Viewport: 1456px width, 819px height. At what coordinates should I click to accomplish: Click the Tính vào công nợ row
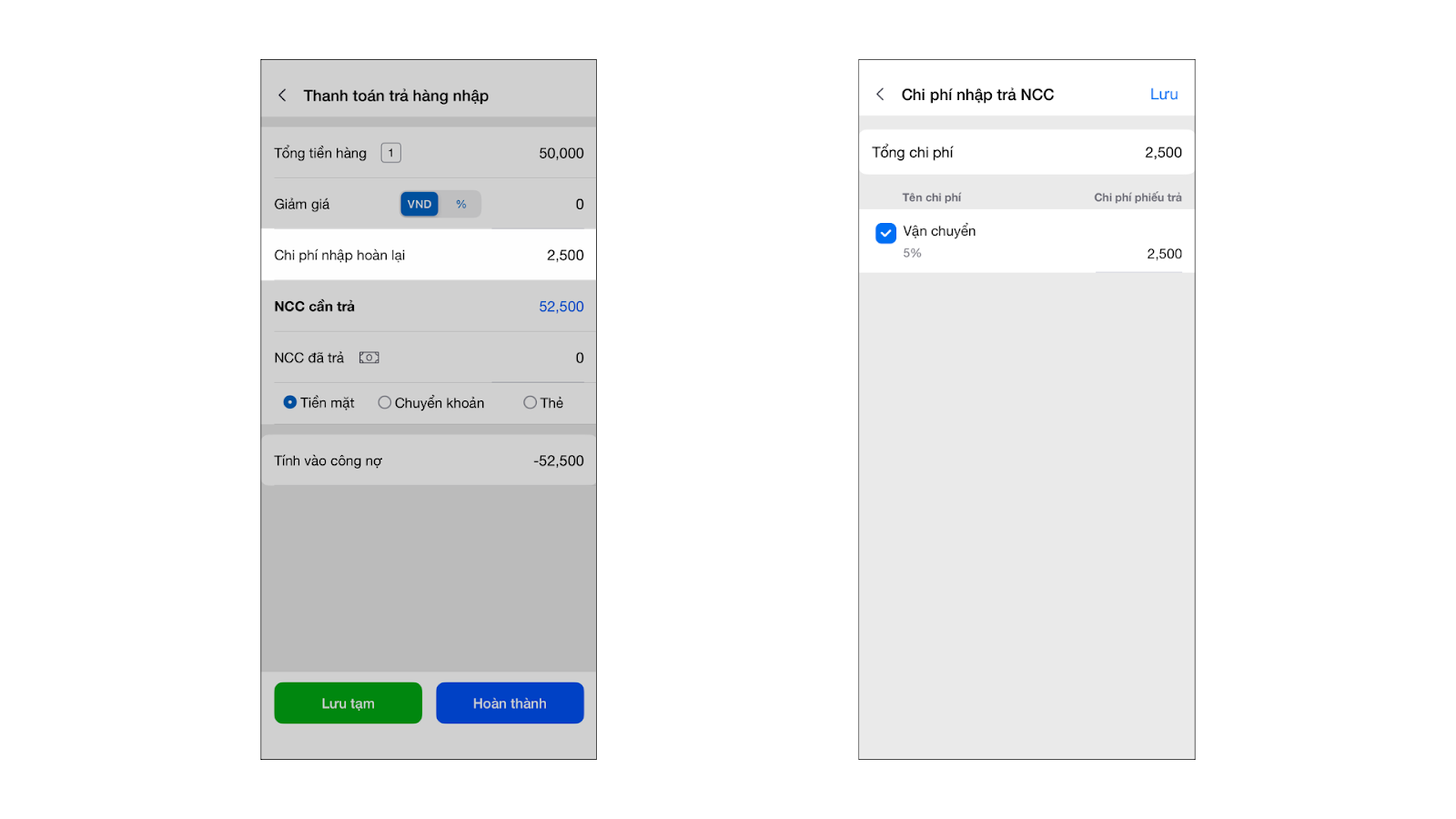pyautogui.click(x=429, y=460)
